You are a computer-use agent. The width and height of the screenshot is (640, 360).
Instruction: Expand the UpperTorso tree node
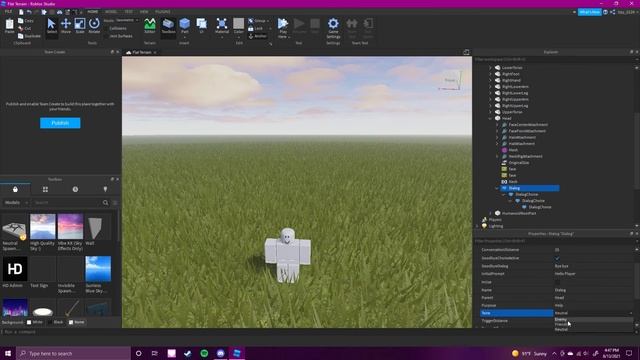click(x=491, y=112)
